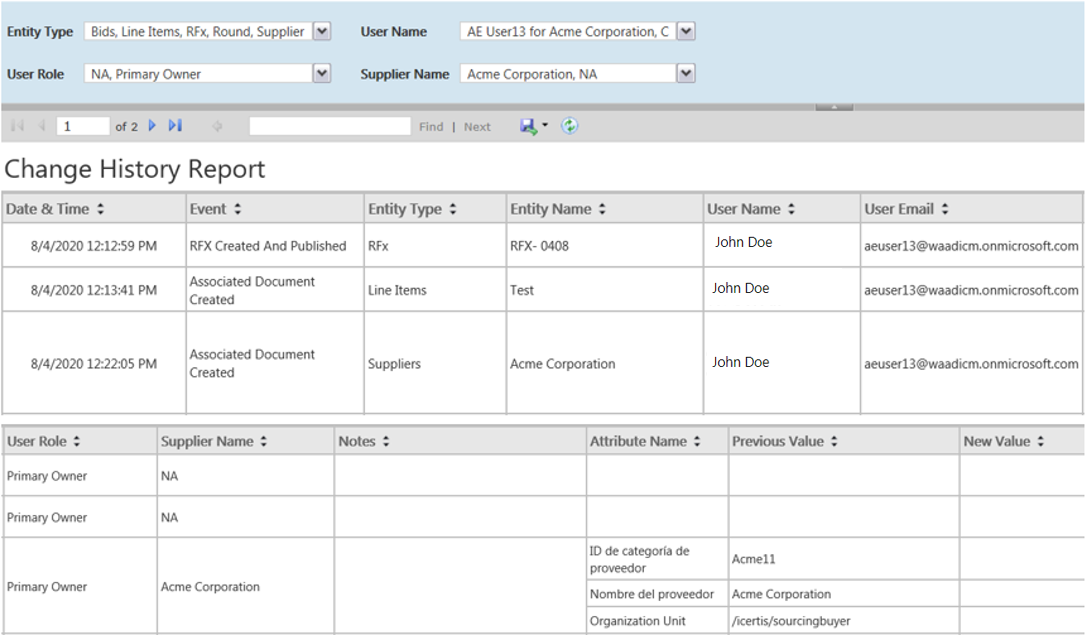Sort the Attribute Name column

coord(697,441)
